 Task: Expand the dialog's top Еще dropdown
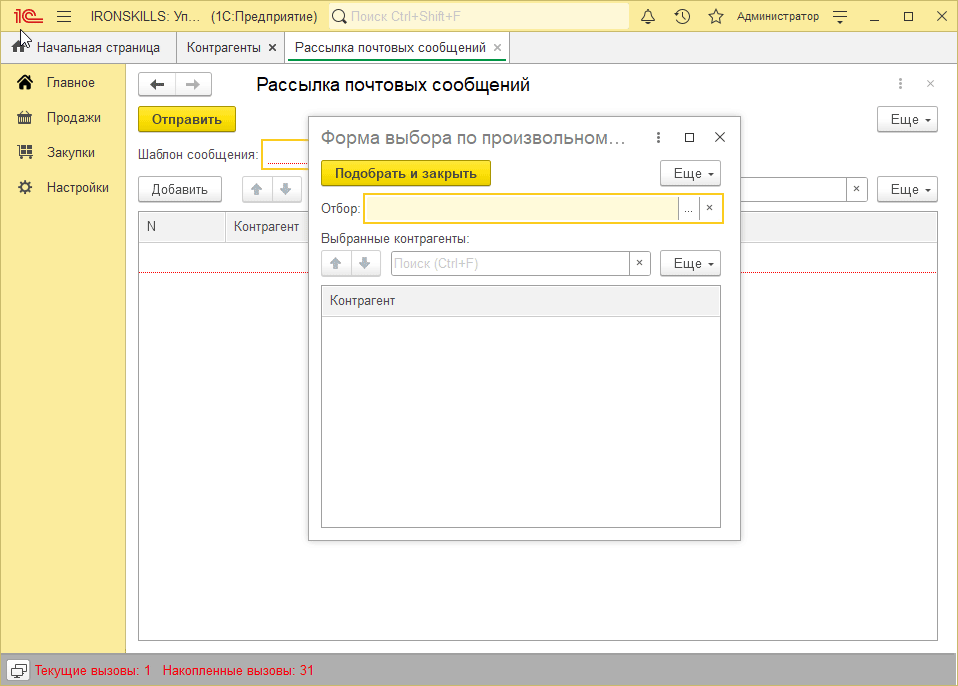point(690,173)
